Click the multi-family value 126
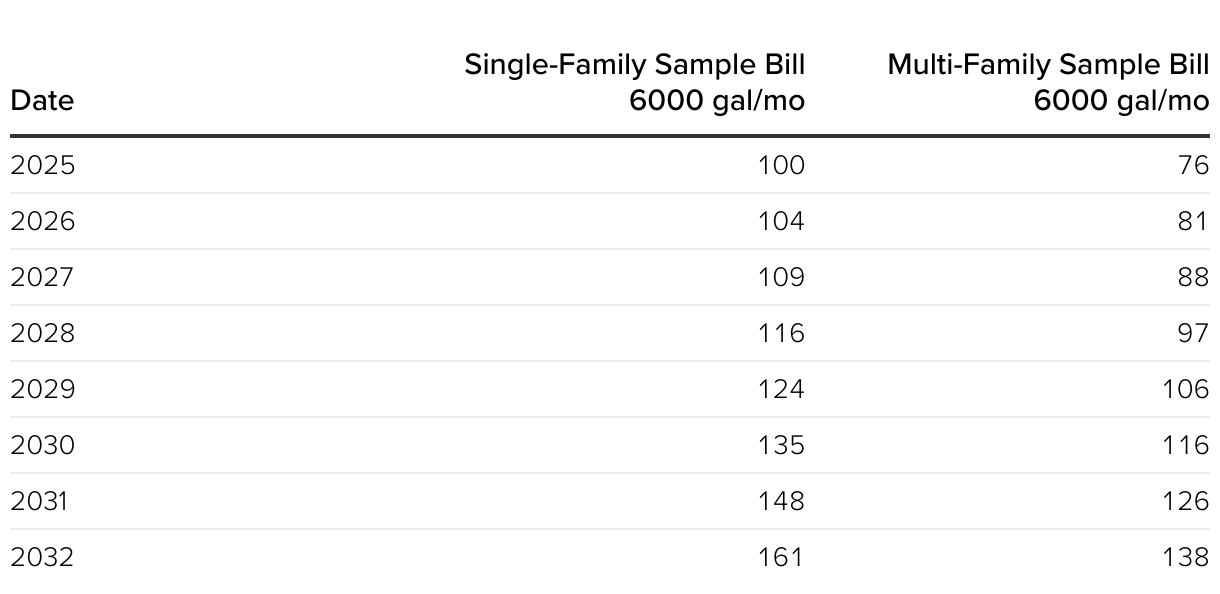 (1186, 501)
